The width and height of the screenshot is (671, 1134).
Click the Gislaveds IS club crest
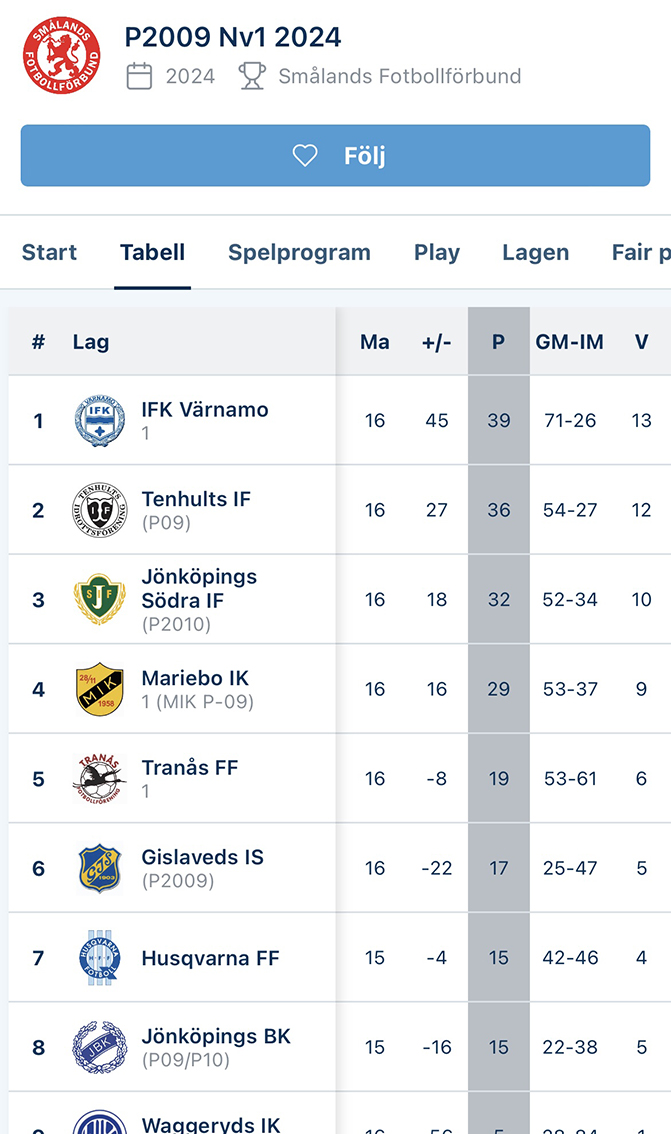click(100, 868)
